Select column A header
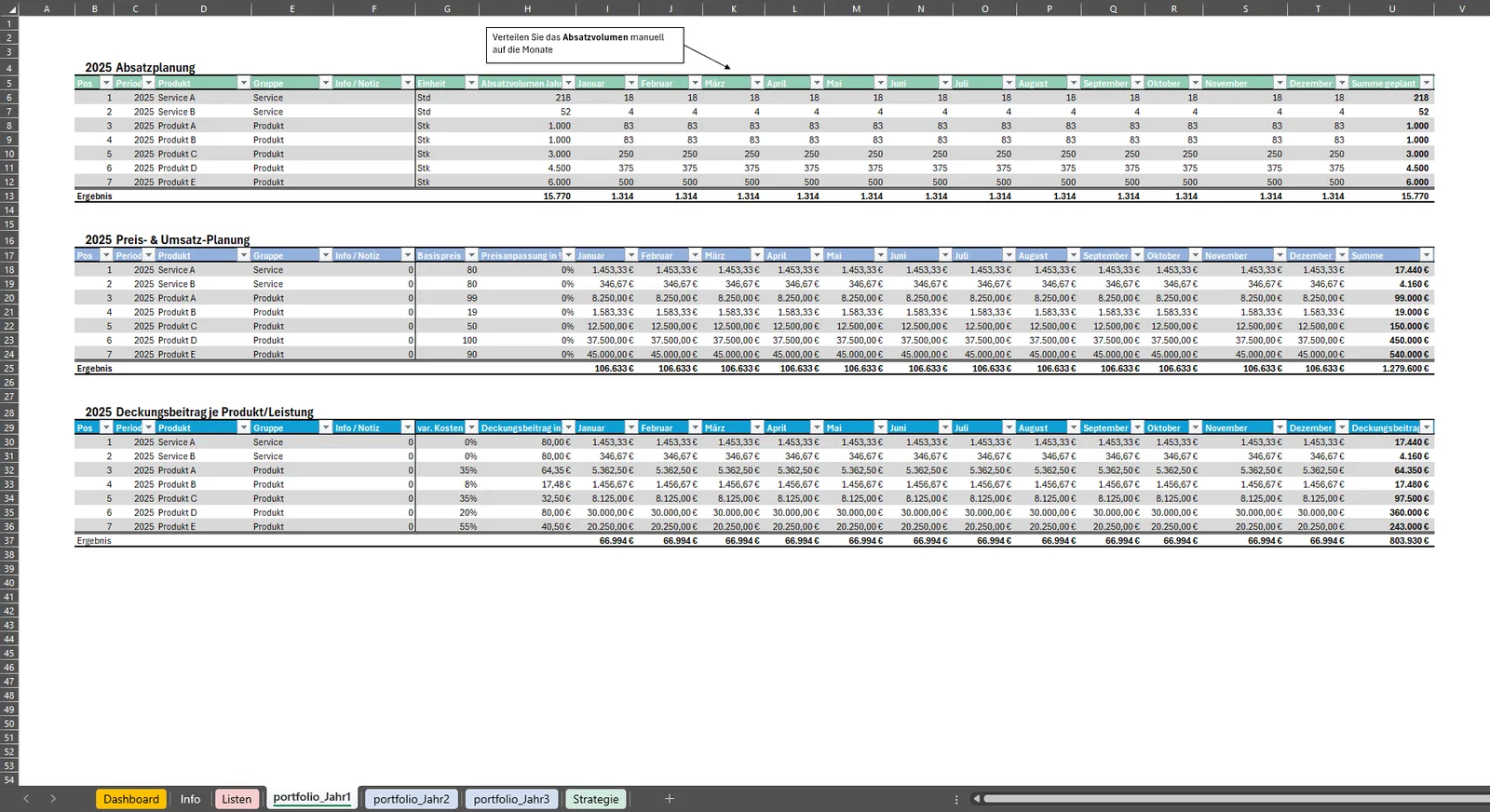 pos(47,8)
